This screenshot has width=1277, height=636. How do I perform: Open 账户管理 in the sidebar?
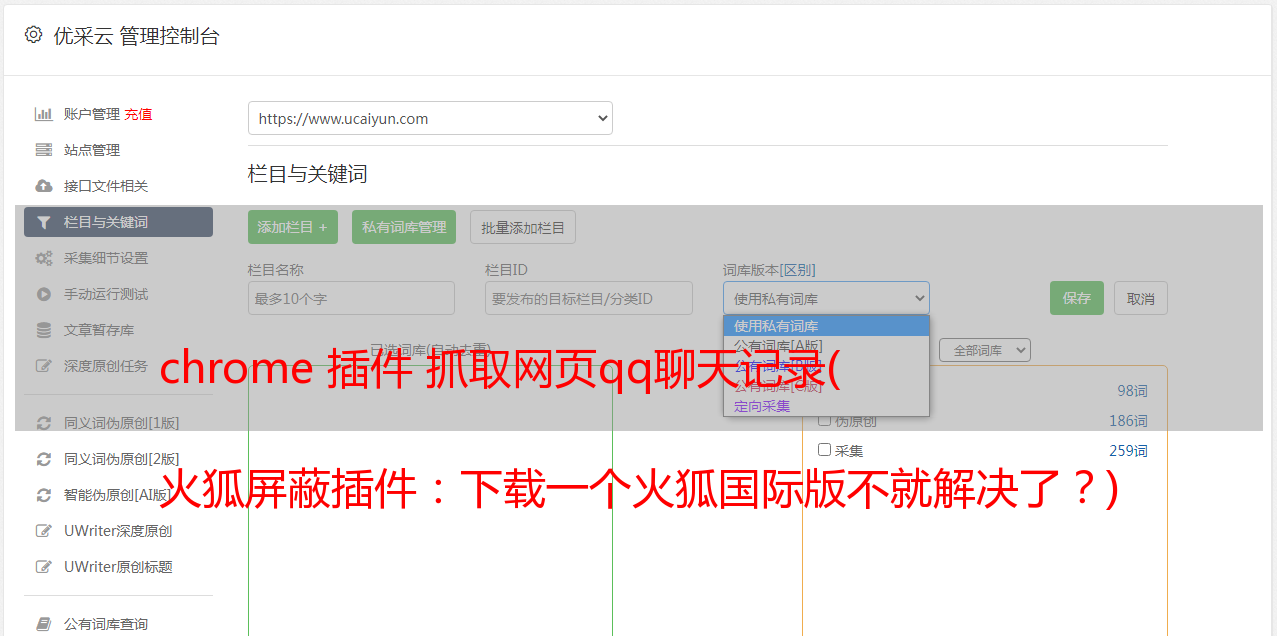91,114
